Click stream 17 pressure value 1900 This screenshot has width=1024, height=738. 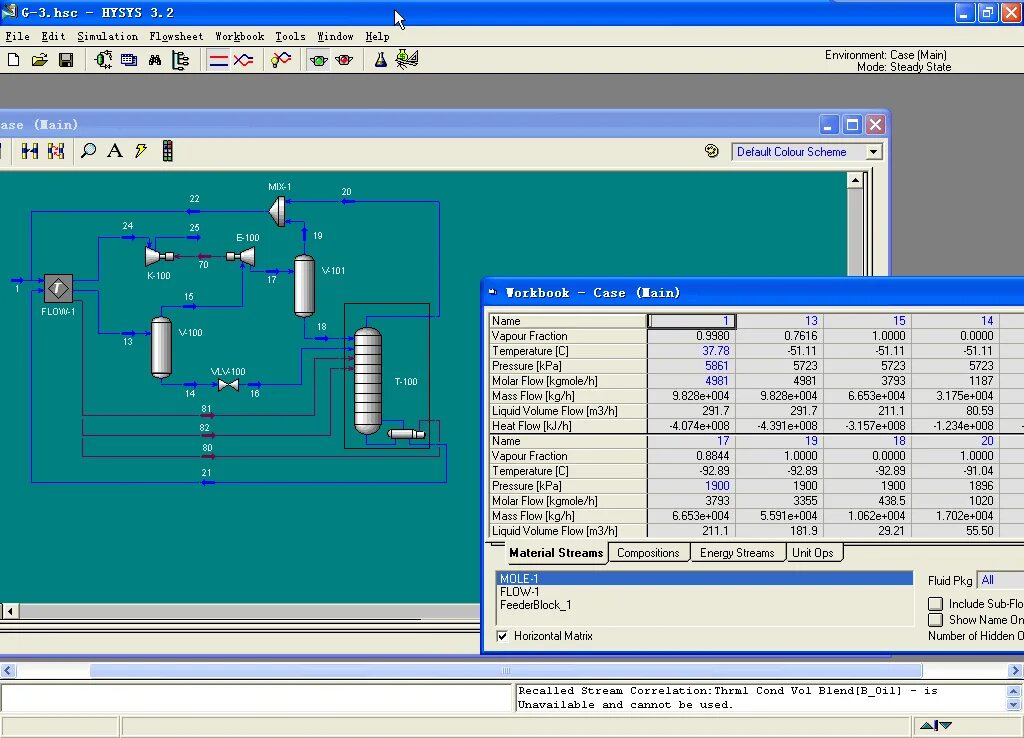click(x=692, y=486)
